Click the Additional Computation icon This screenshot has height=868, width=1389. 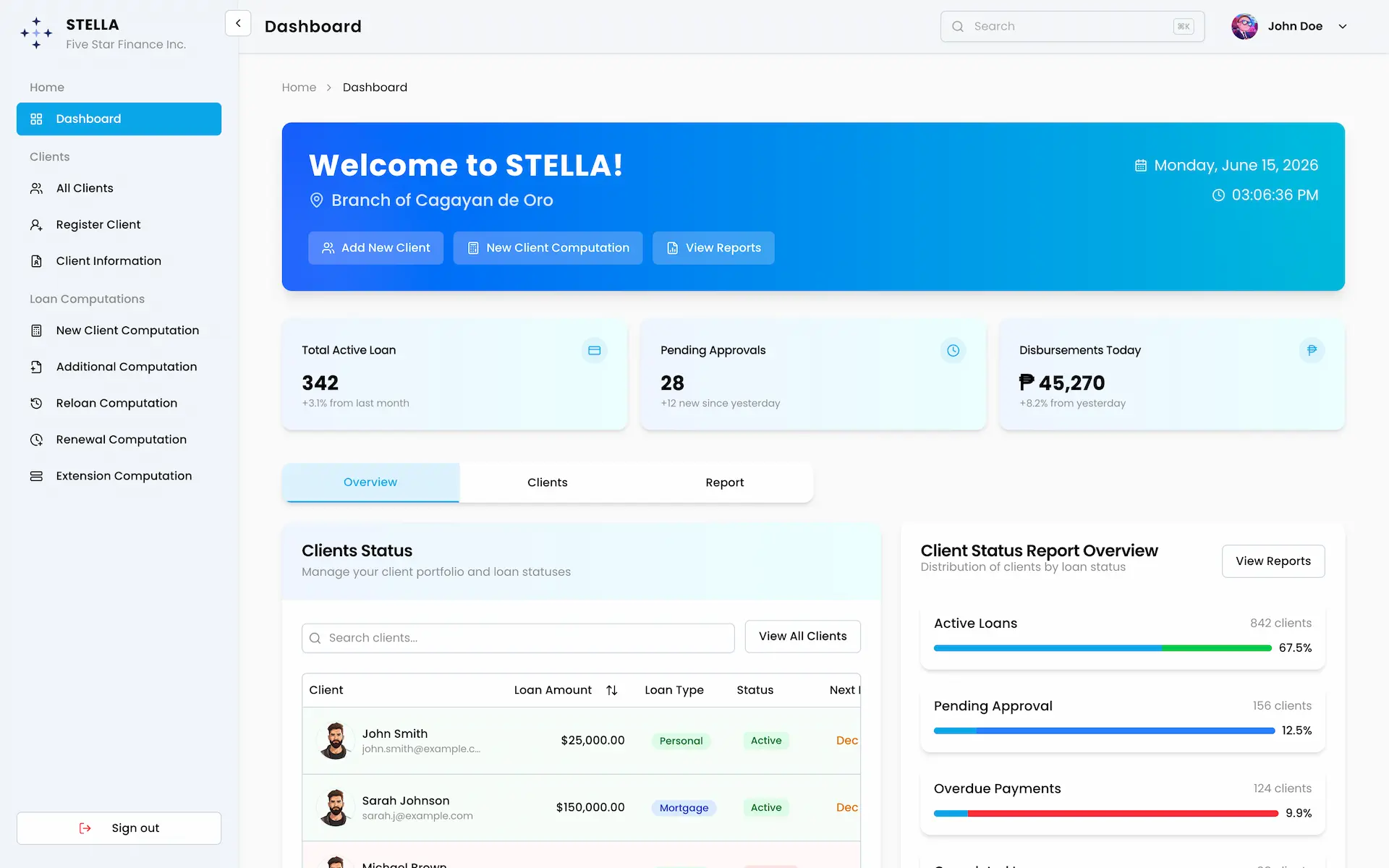36,367
